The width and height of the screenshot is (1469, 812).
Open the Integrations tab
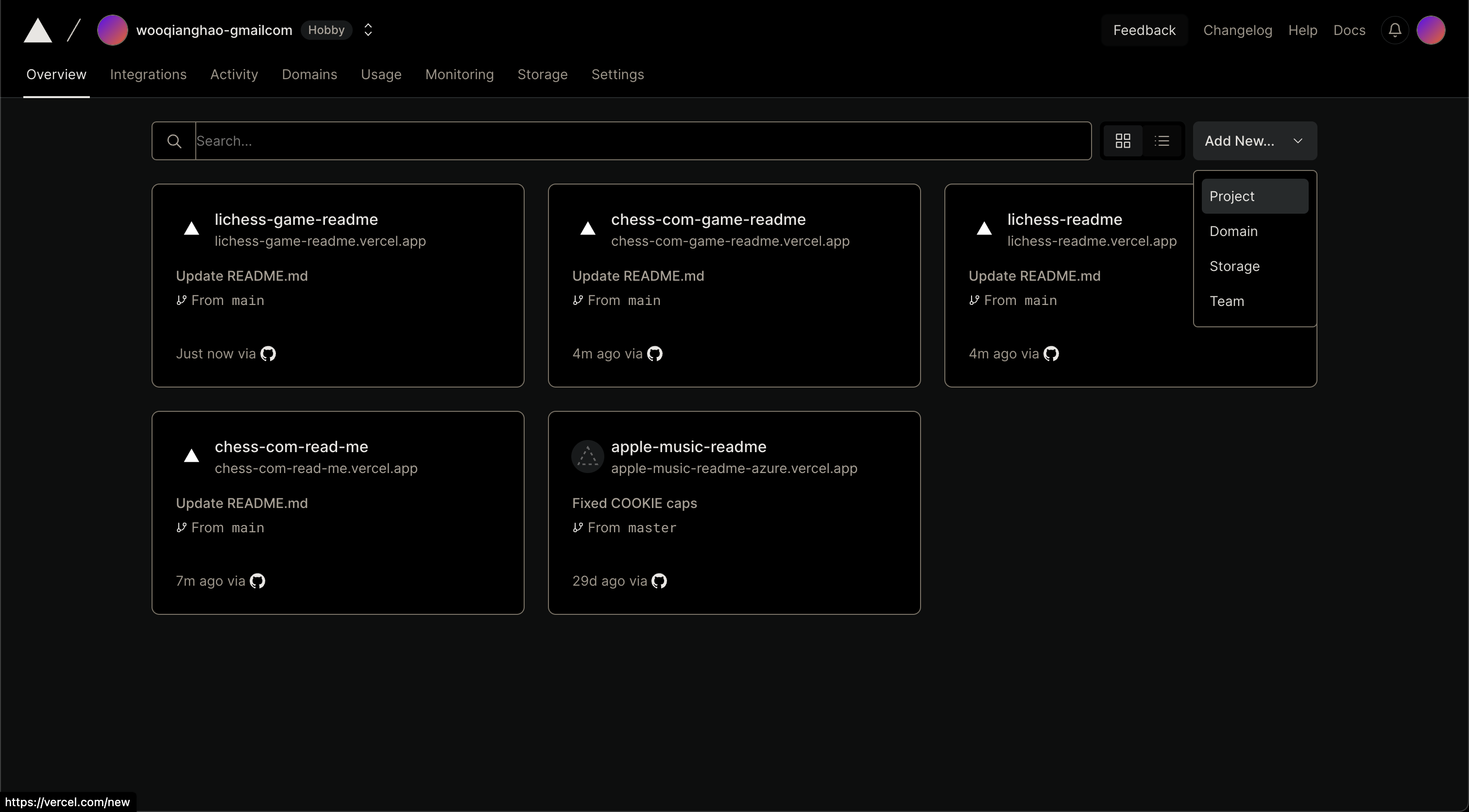[x=148, y=74]
